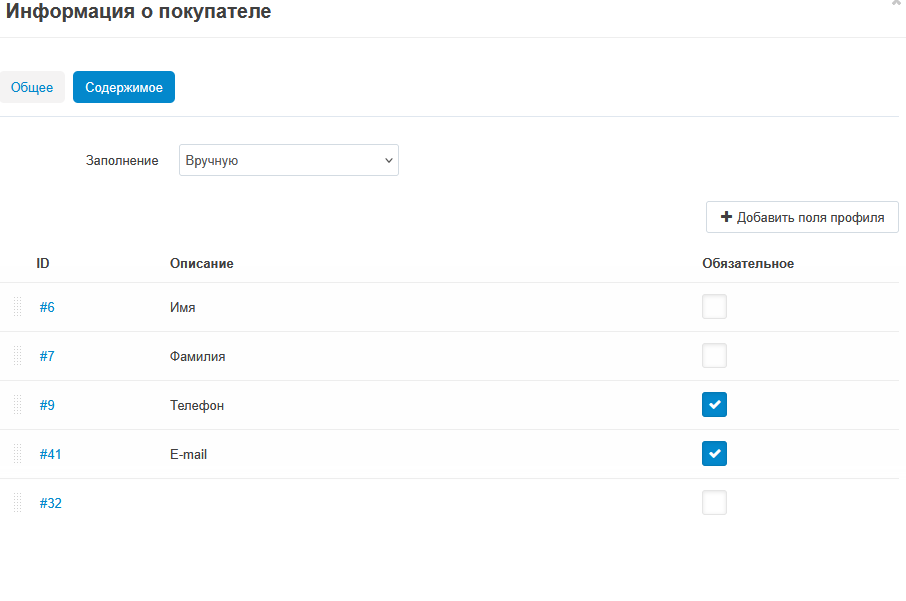Switch to the Общее tab
The image size is (906, 601).
[x=32, y=88]
